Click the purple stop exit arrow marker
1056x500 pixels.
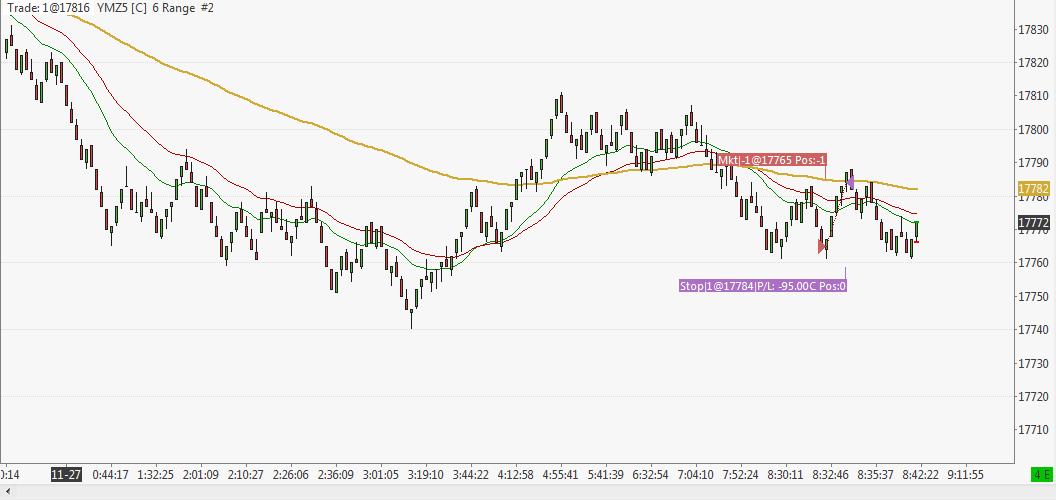click(851, 182)
